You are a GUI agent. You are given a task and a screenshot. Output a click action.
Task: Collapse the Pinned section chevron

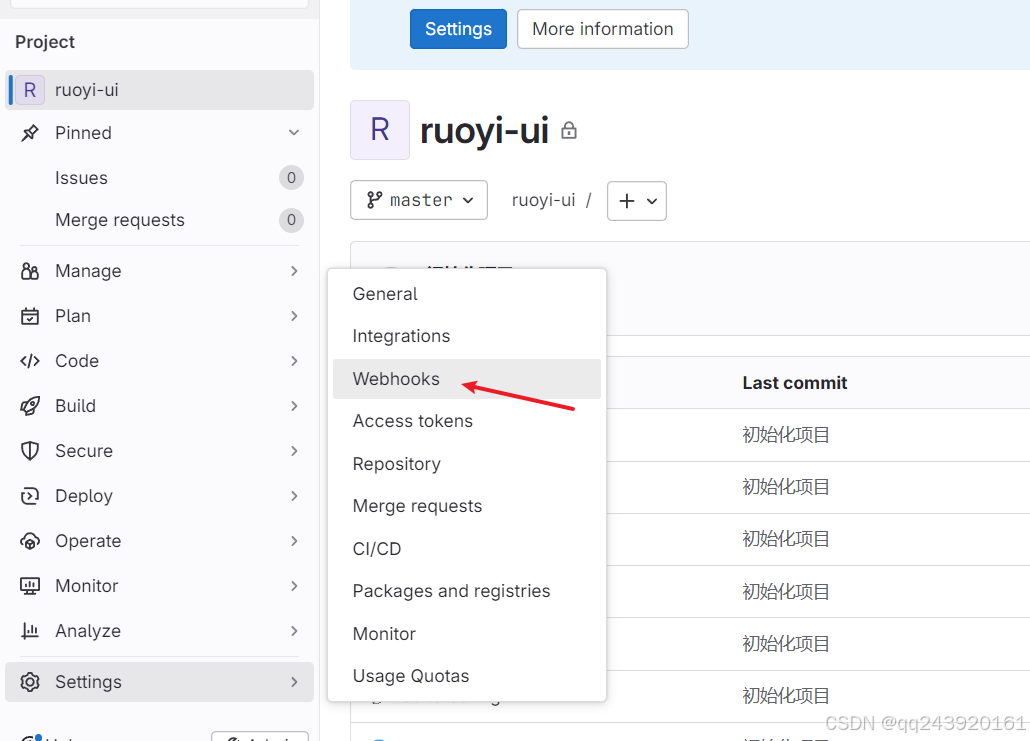point(294,133)
